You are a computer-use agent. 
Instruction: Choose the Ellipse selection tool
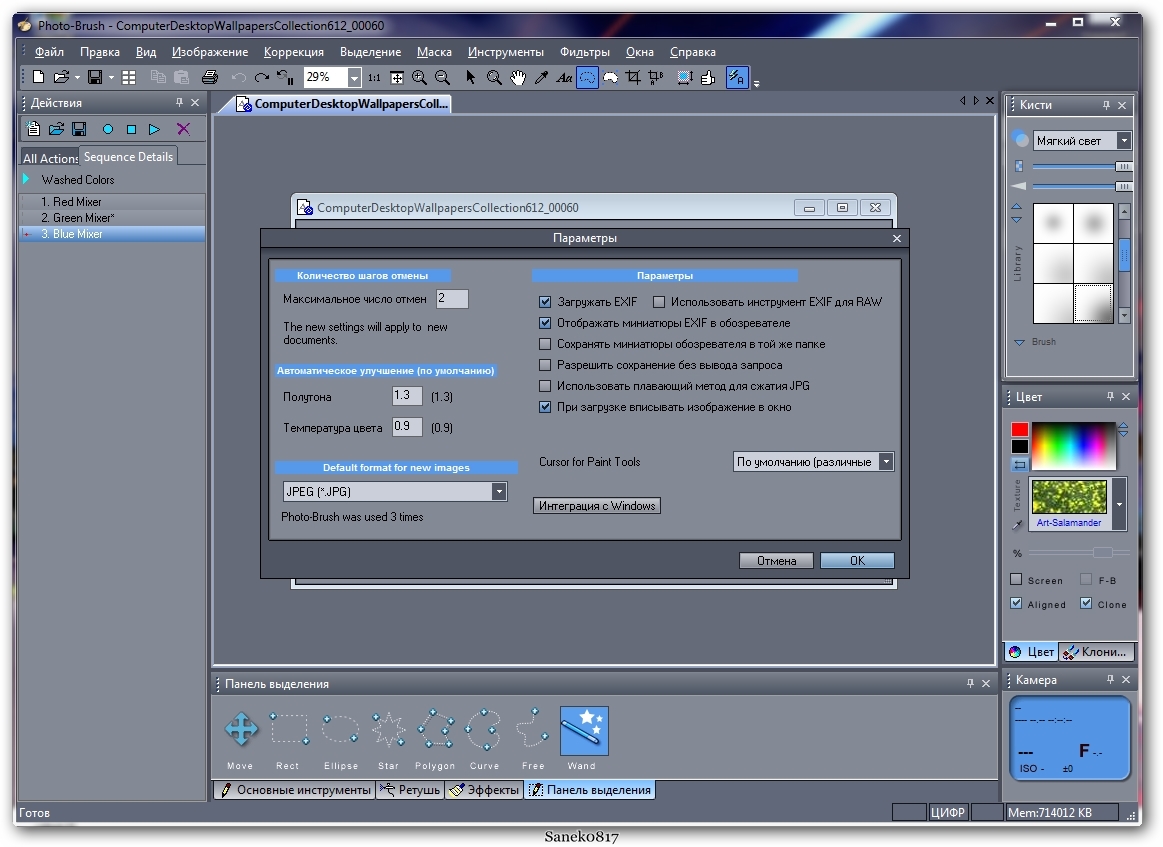point(340,730)
